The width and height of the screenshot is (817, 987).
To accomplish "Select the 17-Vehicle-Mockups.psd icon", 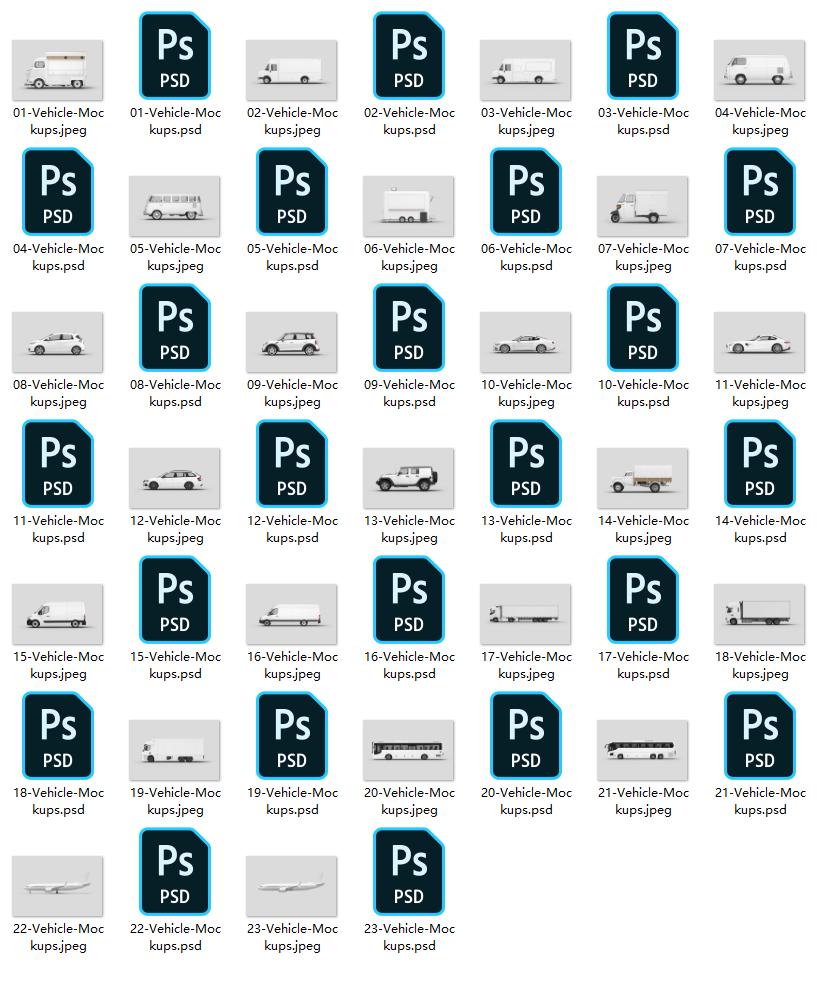I will (643, 599).
